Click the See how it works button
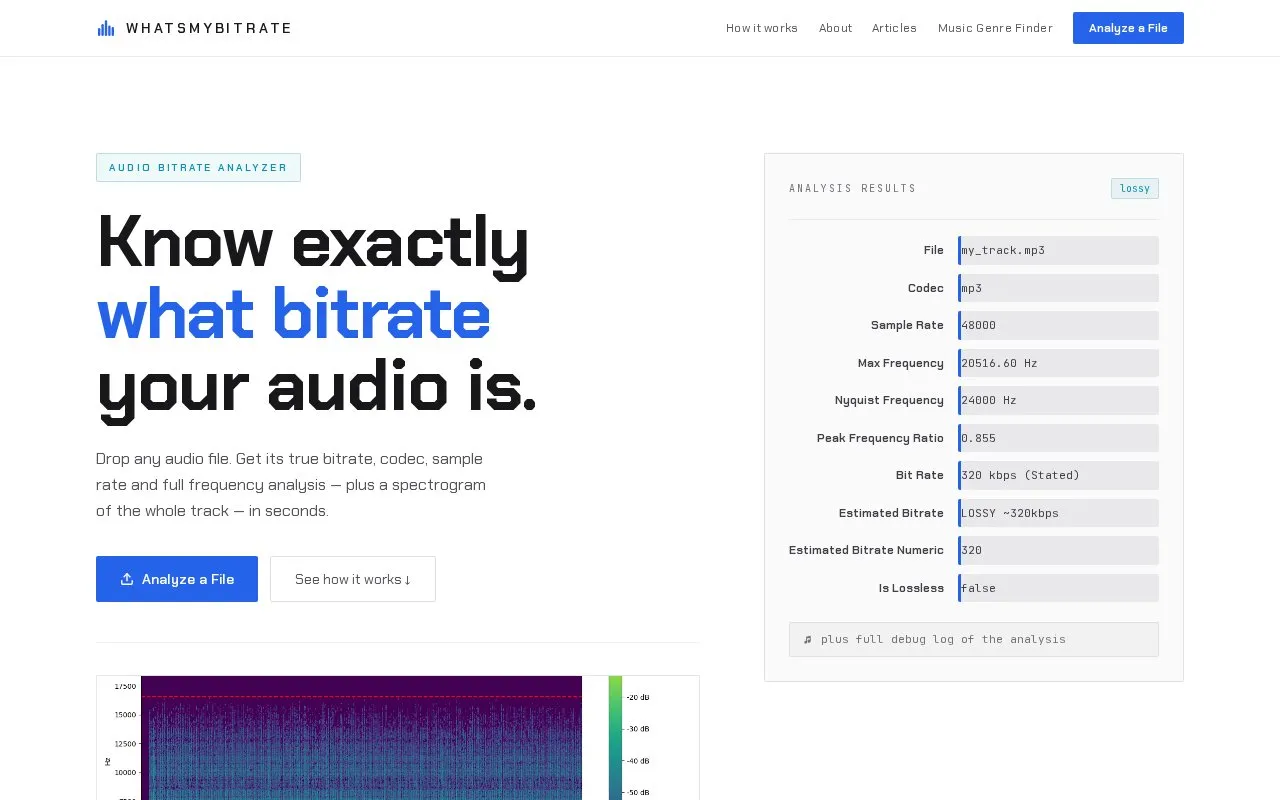 click(x=353, y=579)
